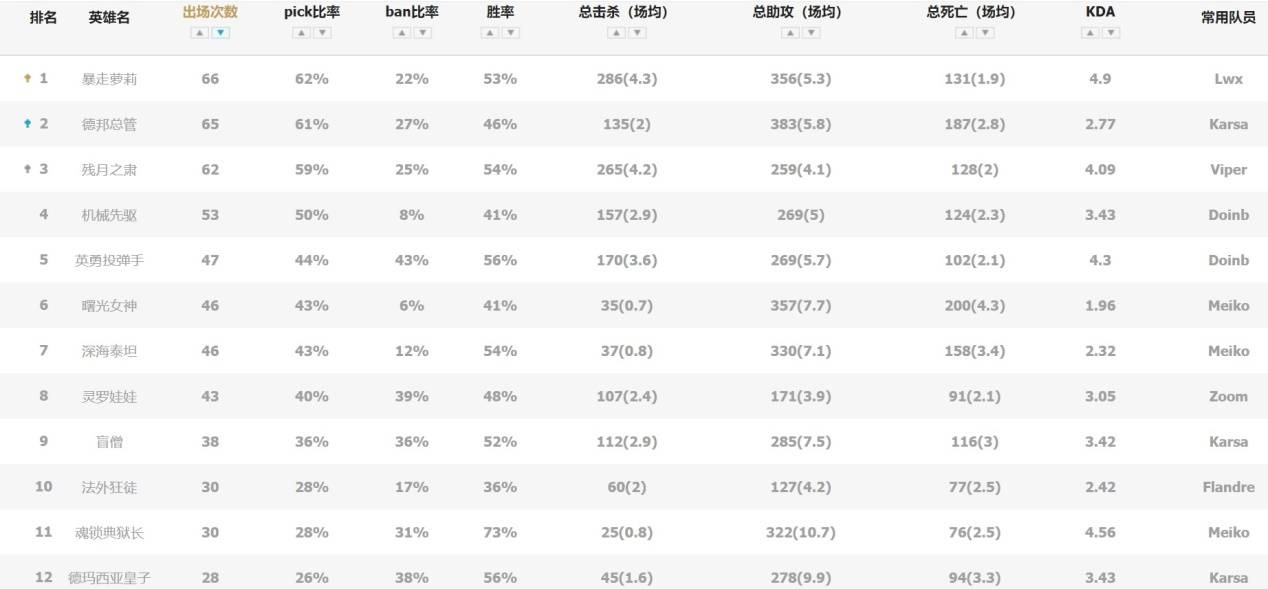This screenshot has width=1268, height=589.
Task: Click the 常用队员 column header
Action: pos(1228,16)
